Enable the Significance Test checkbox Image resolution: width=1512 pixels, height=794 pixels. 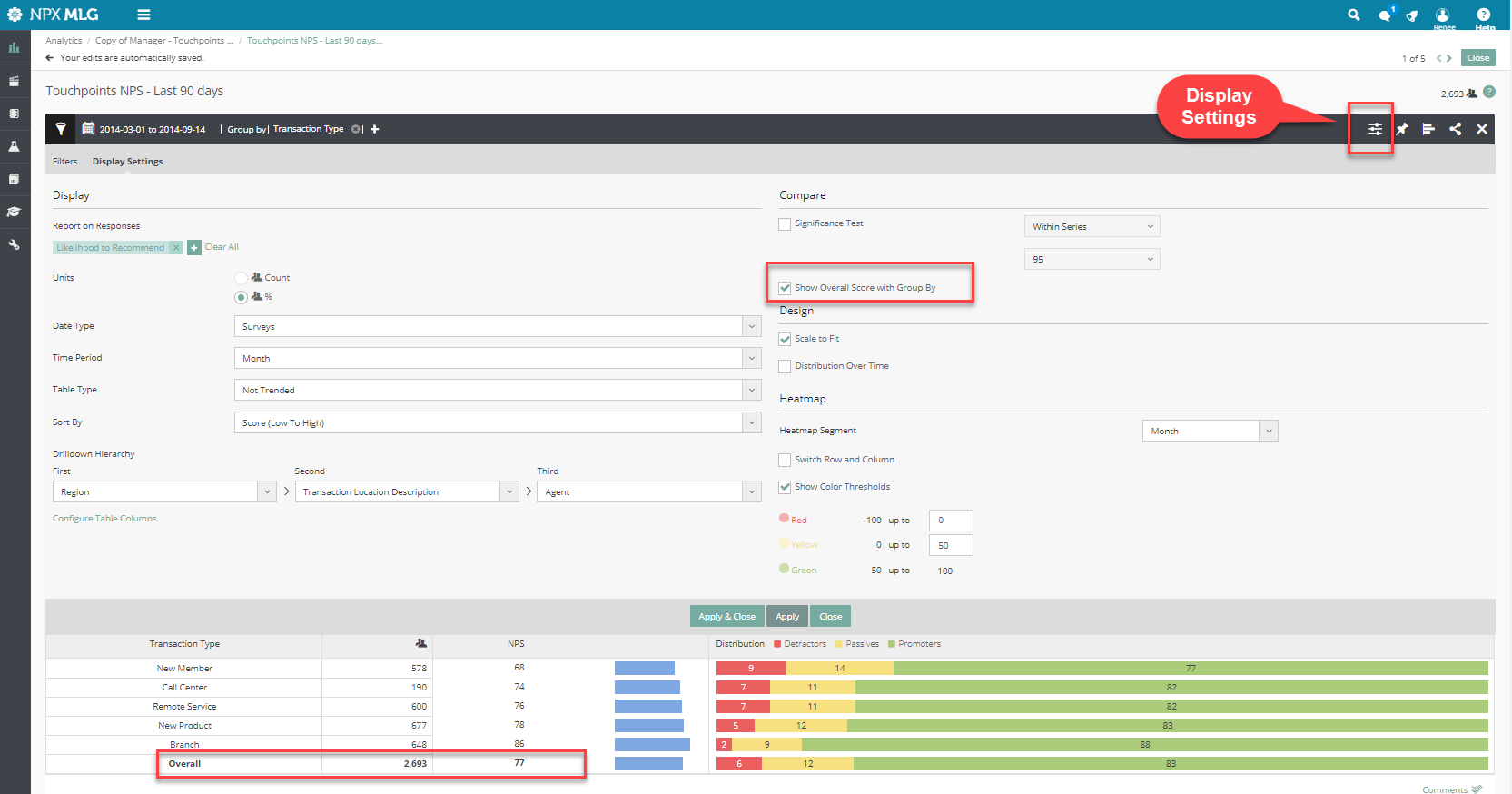(785, 224)
